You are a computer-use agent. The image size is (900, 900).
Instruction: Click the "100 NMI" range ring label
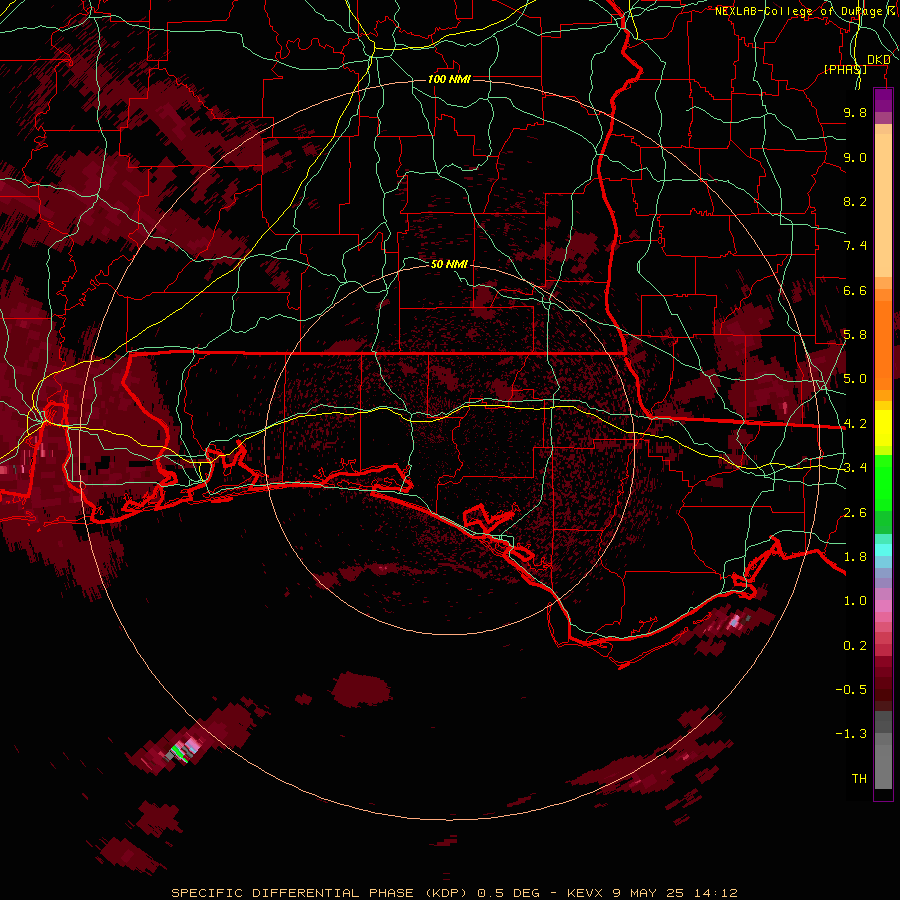click(x=449, y=79)
